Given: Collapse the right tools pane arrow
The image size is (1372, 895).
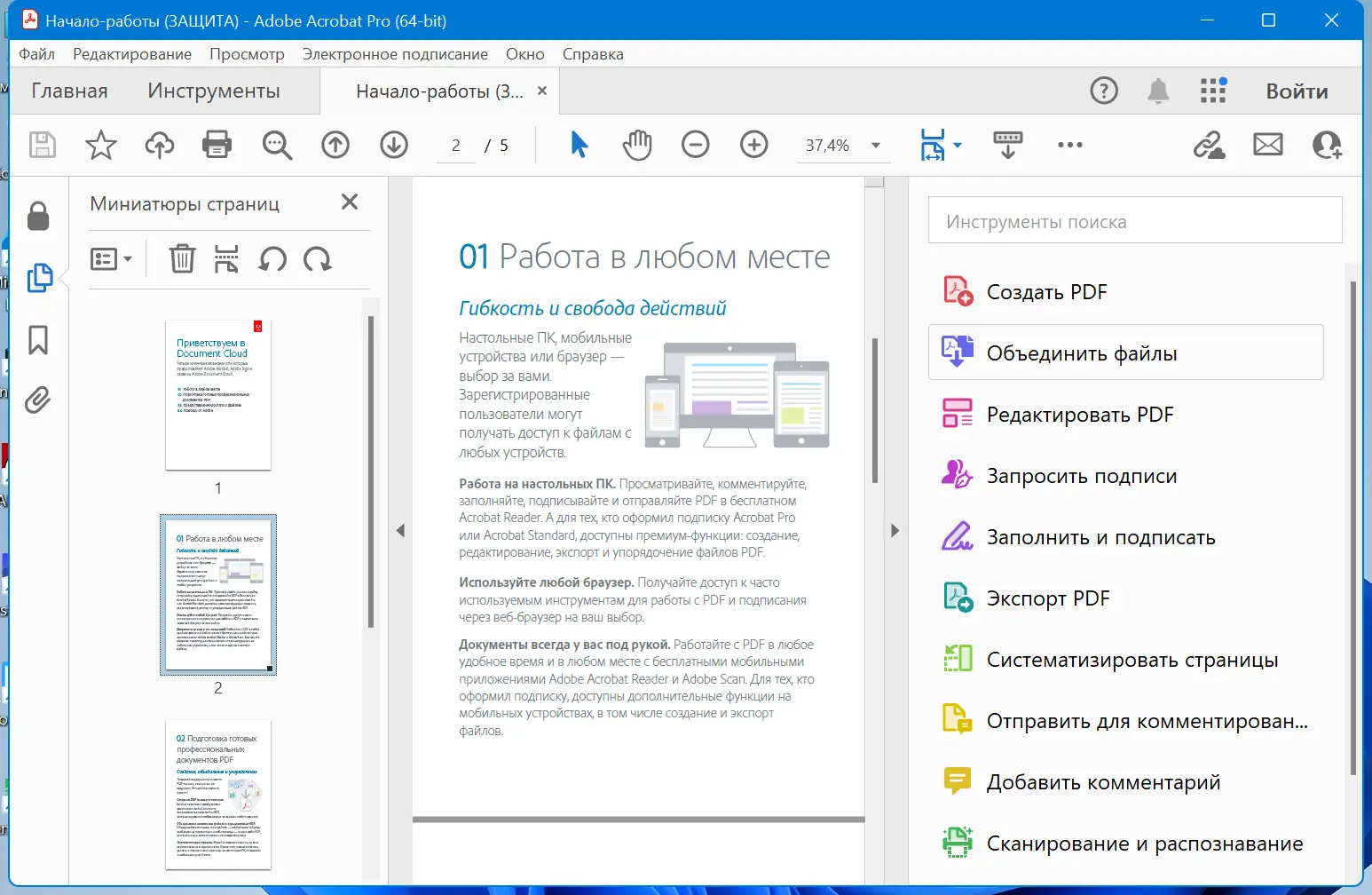Looking at the screenshot, I should pyautogui.click(x=895, y=531).
